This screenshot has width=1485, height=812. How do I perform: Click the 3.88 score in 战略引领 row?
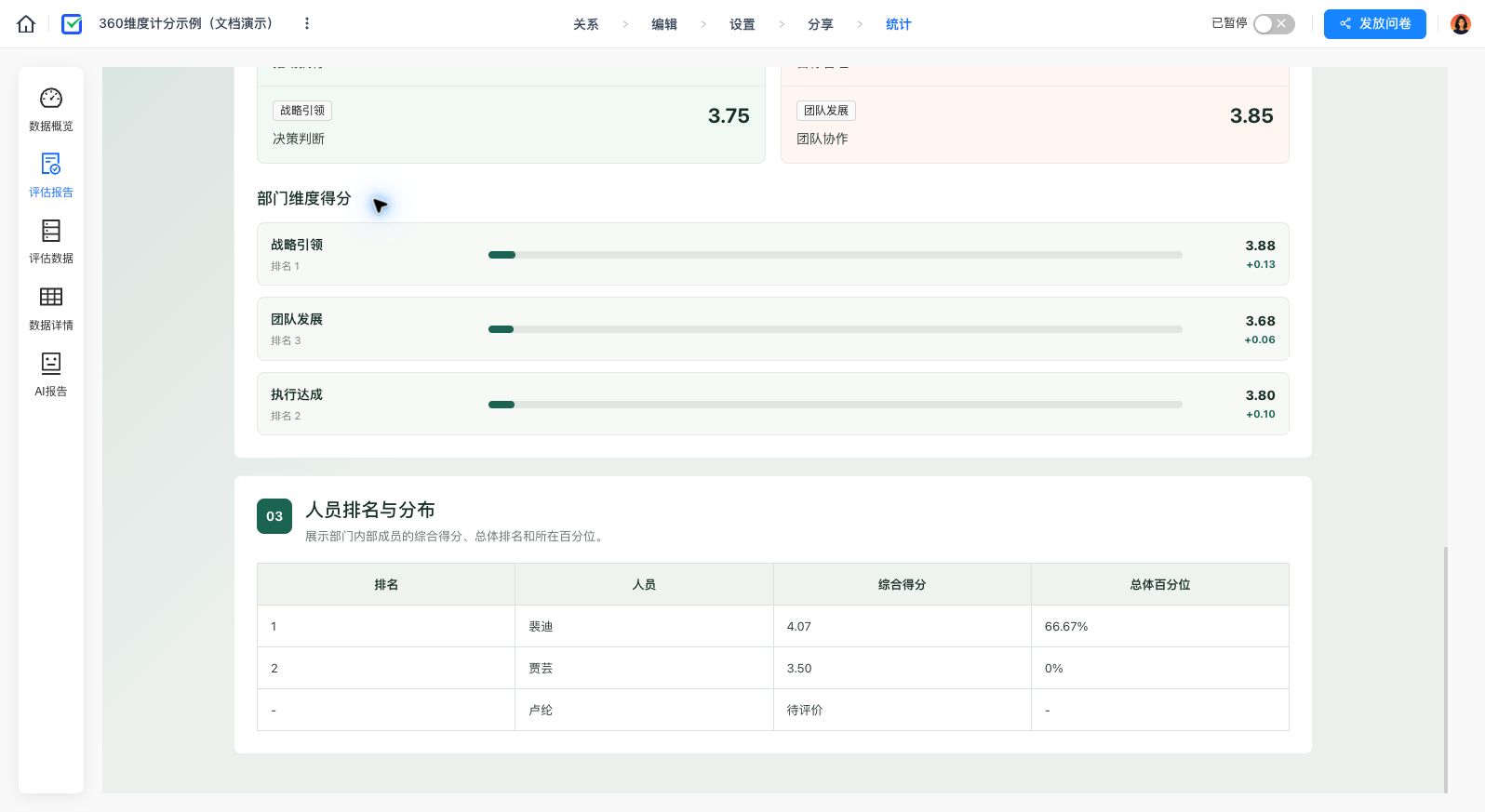click(x=1260, y=246)
